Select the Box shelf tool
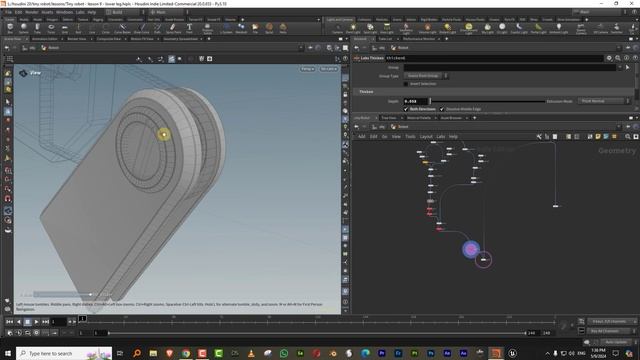This screenshot has width=640, height=360. [10, 28]
